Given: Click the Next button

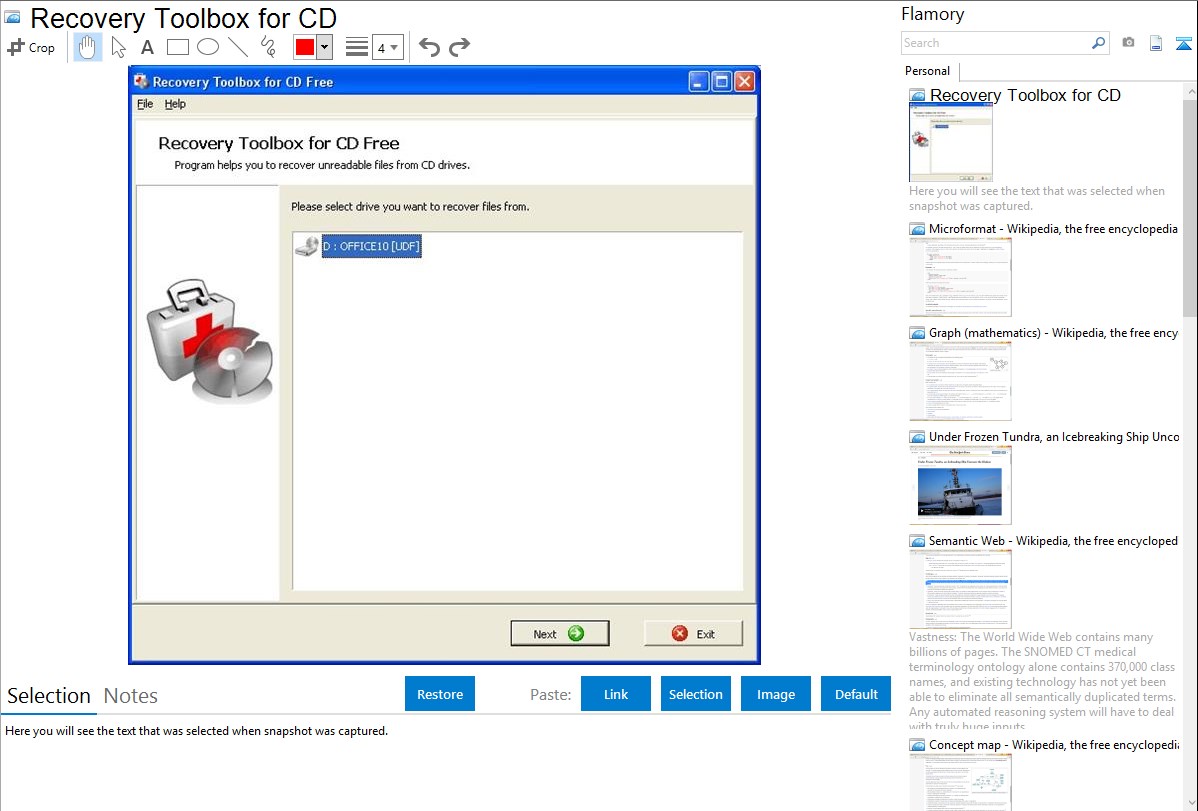Looking at the screenshot, I should click(x=559, y=634).
